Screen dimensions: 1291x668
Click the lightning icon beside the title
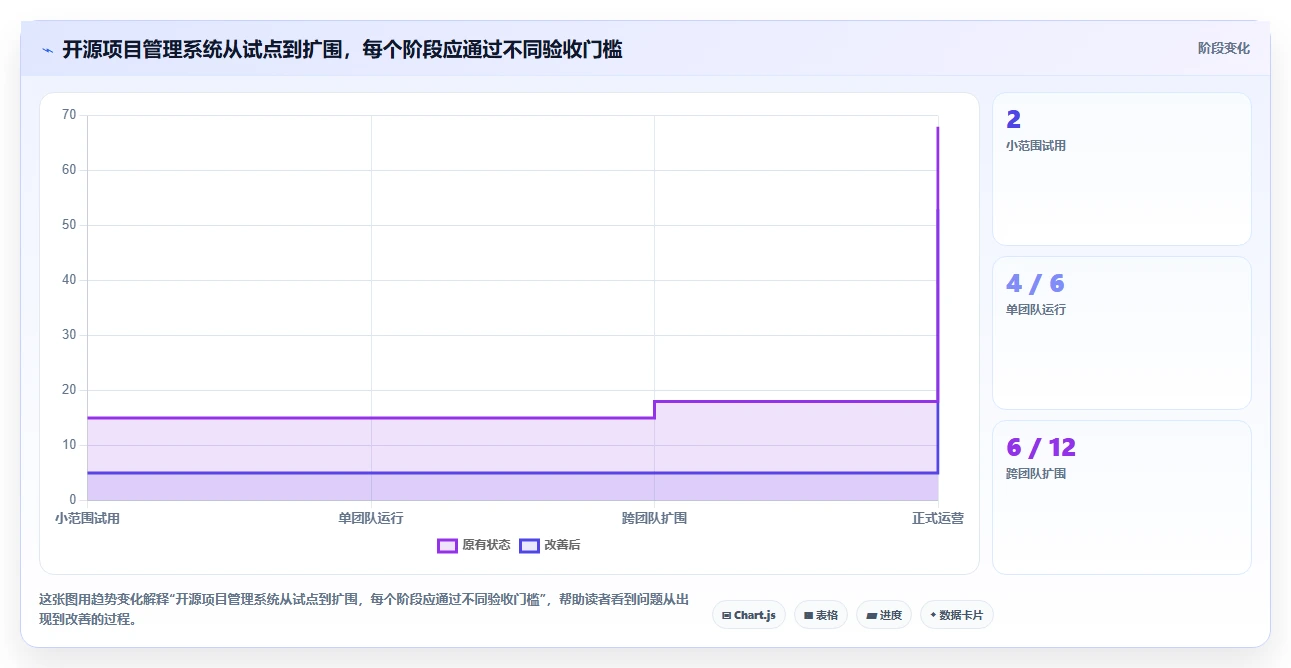click(47, 50)
